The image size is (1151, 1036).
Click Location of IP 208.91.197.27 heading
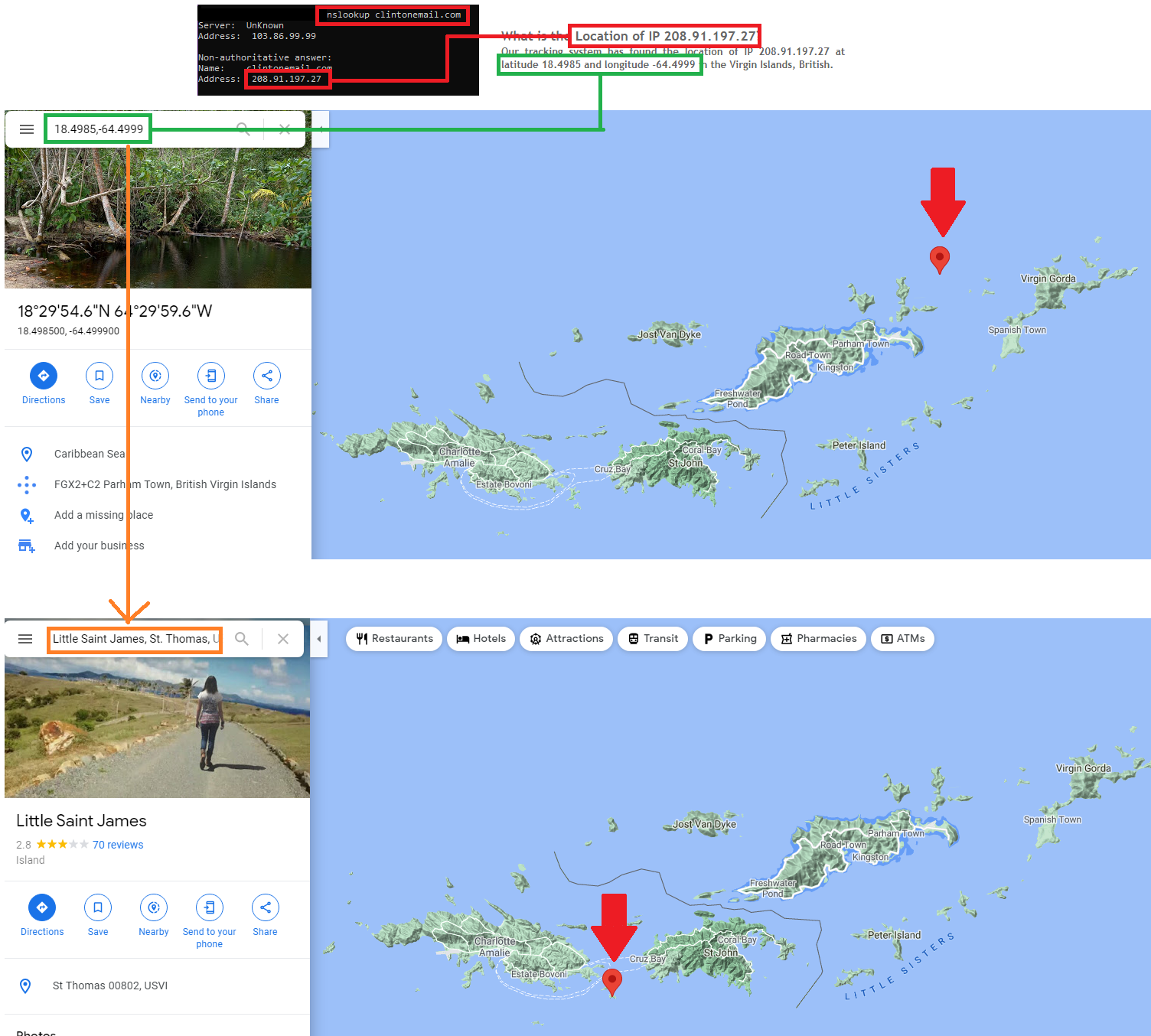tap(665, 36)
